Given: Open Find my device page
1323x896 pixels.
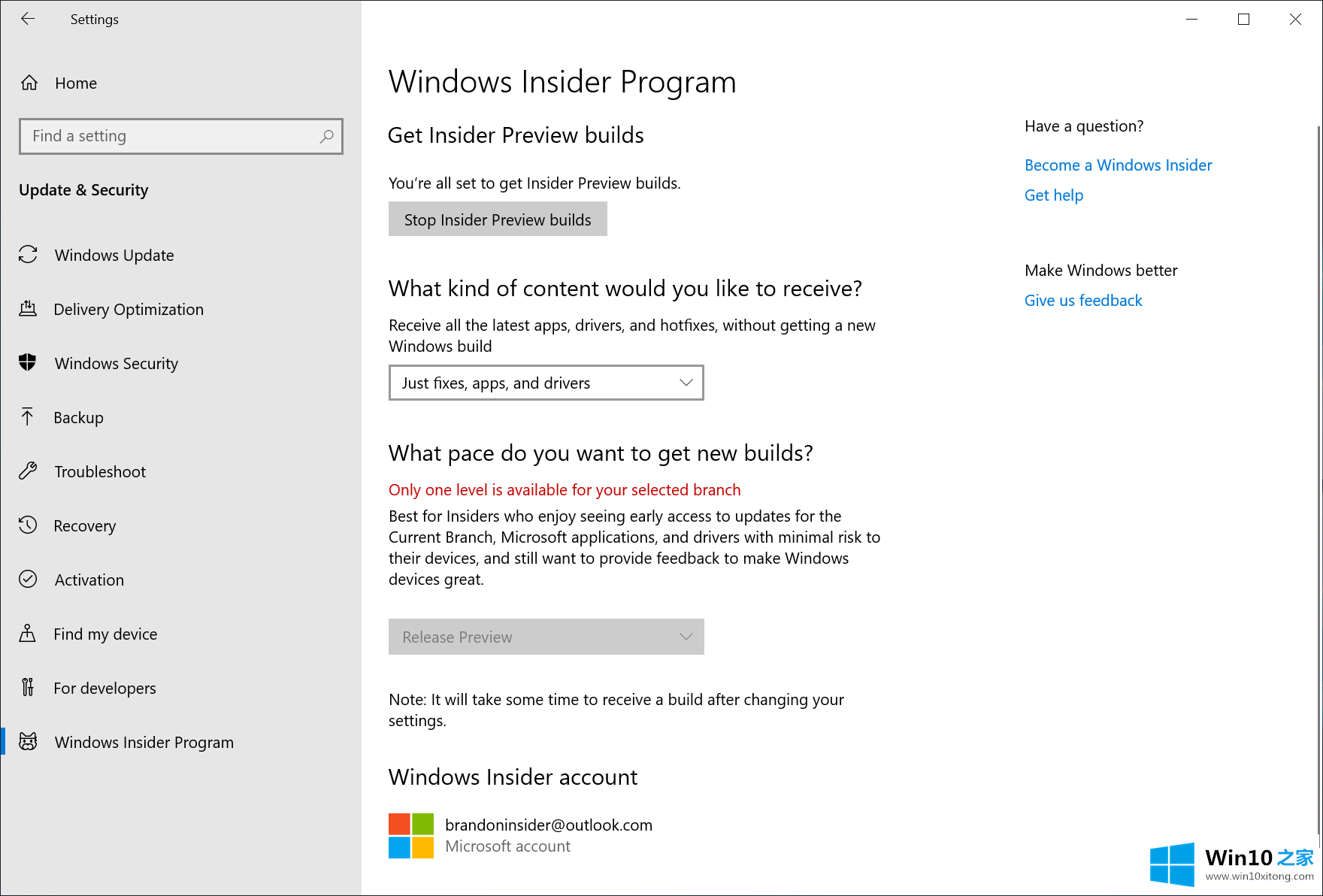Looking at the screenshot, I should point(180,634).
